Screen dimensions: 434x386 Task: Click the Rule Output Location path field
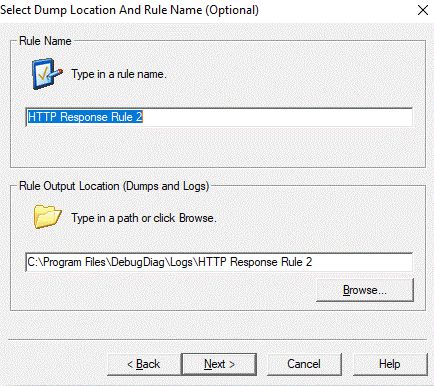coord(219,262)
